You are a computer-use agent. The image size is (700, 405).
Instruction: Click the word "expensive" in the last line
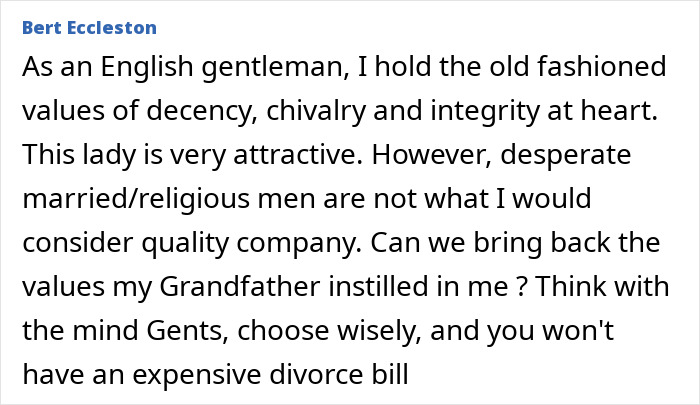[196, 374]
